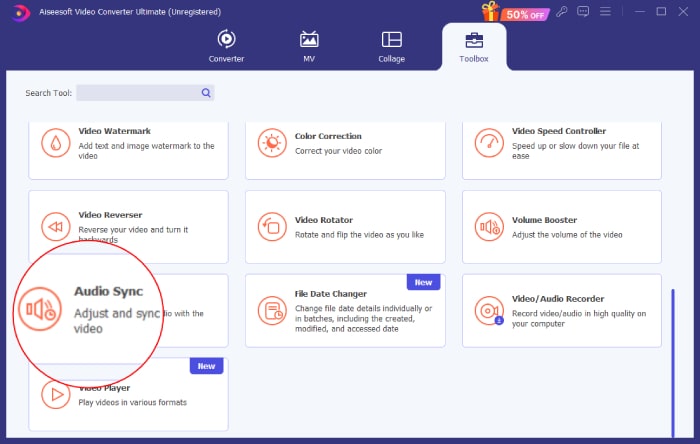Viewport: 700px width, 444px height.
Task: Click the "Color Correction" title text
Action: pos(328,136)
